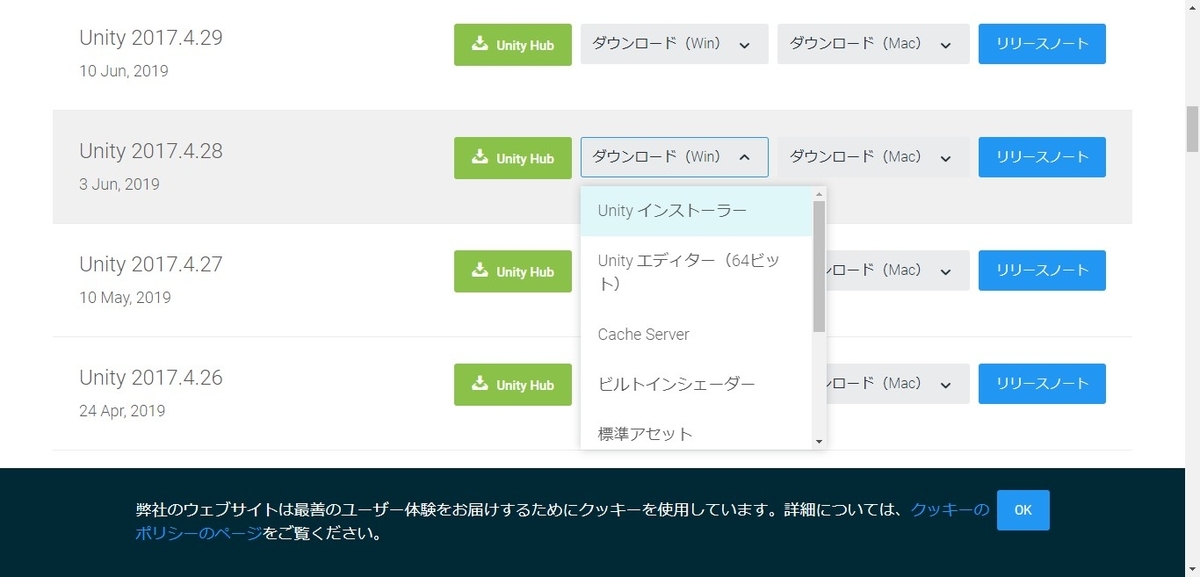The height and width of the screenshot is (577, 1200).
Task: Click the download icon on Unity 2017.4.26 Hub button
Action: 481,383
